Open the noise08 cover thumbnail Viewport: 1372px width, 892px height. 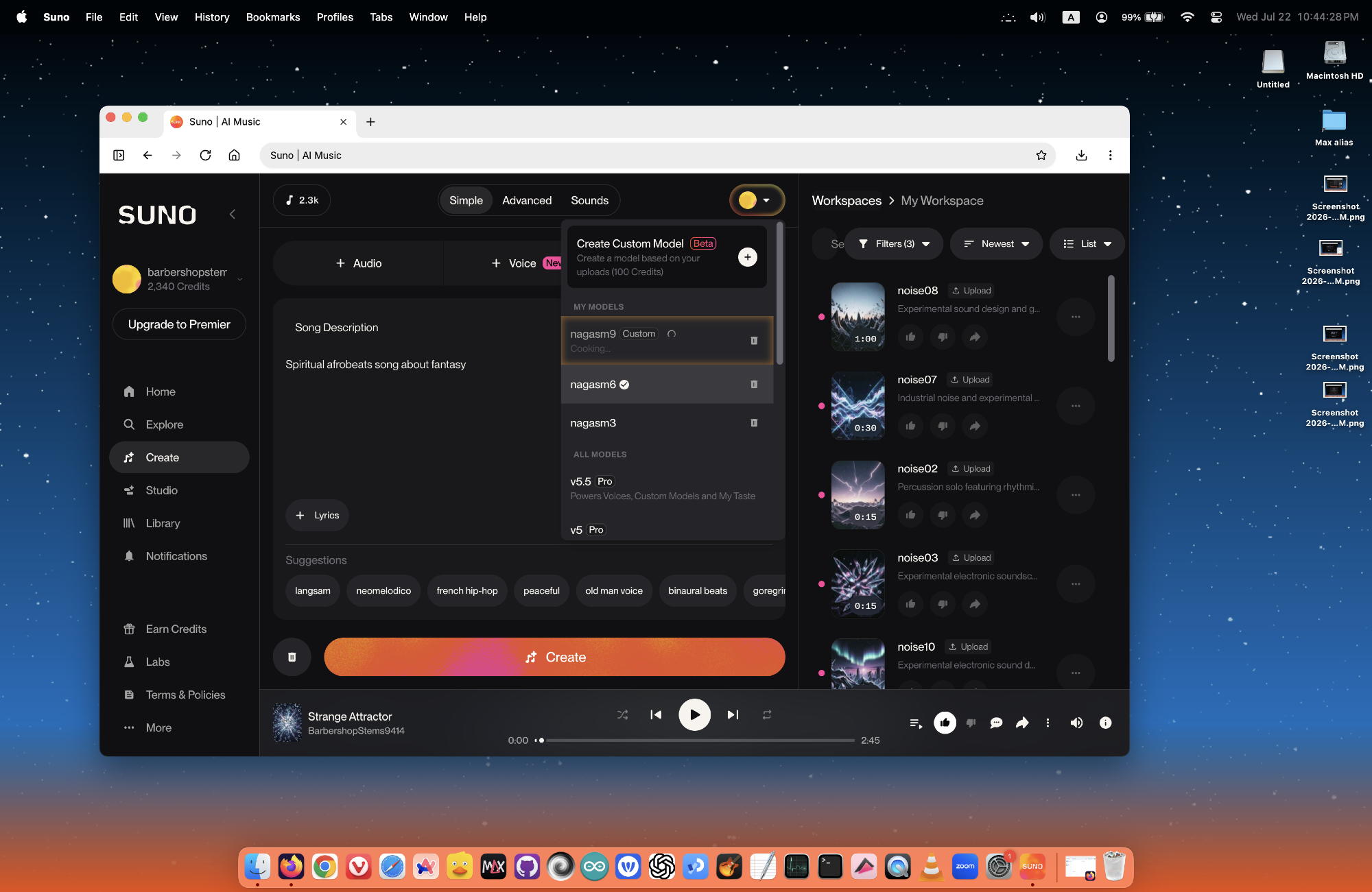(x=858, y=317)
